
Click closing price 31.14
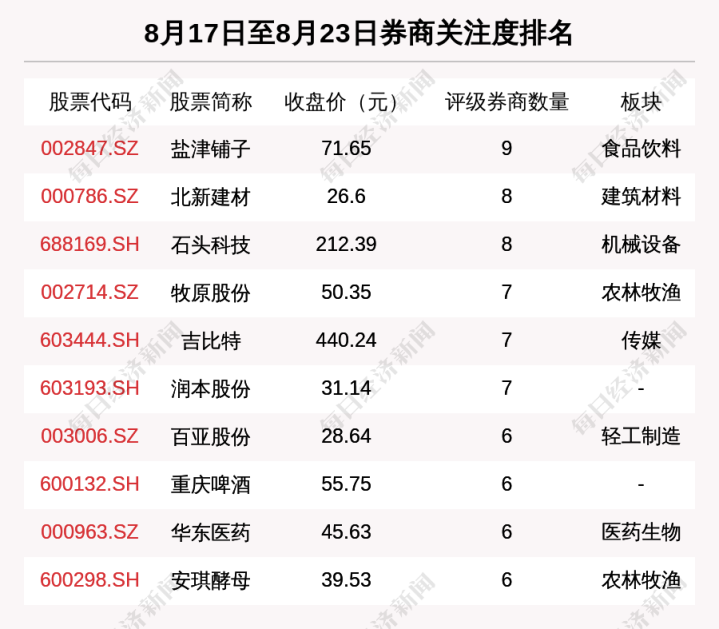346,388
